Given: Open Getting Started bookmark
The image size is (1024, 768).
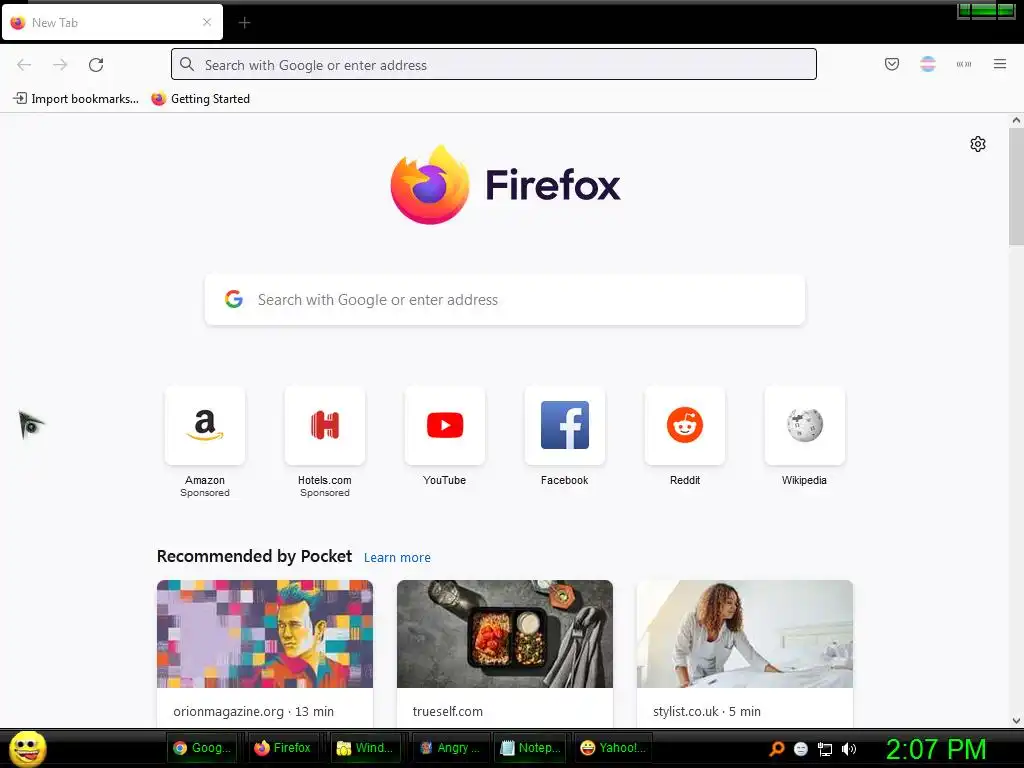Looking at the screenshot, I should tap(200, 99).
